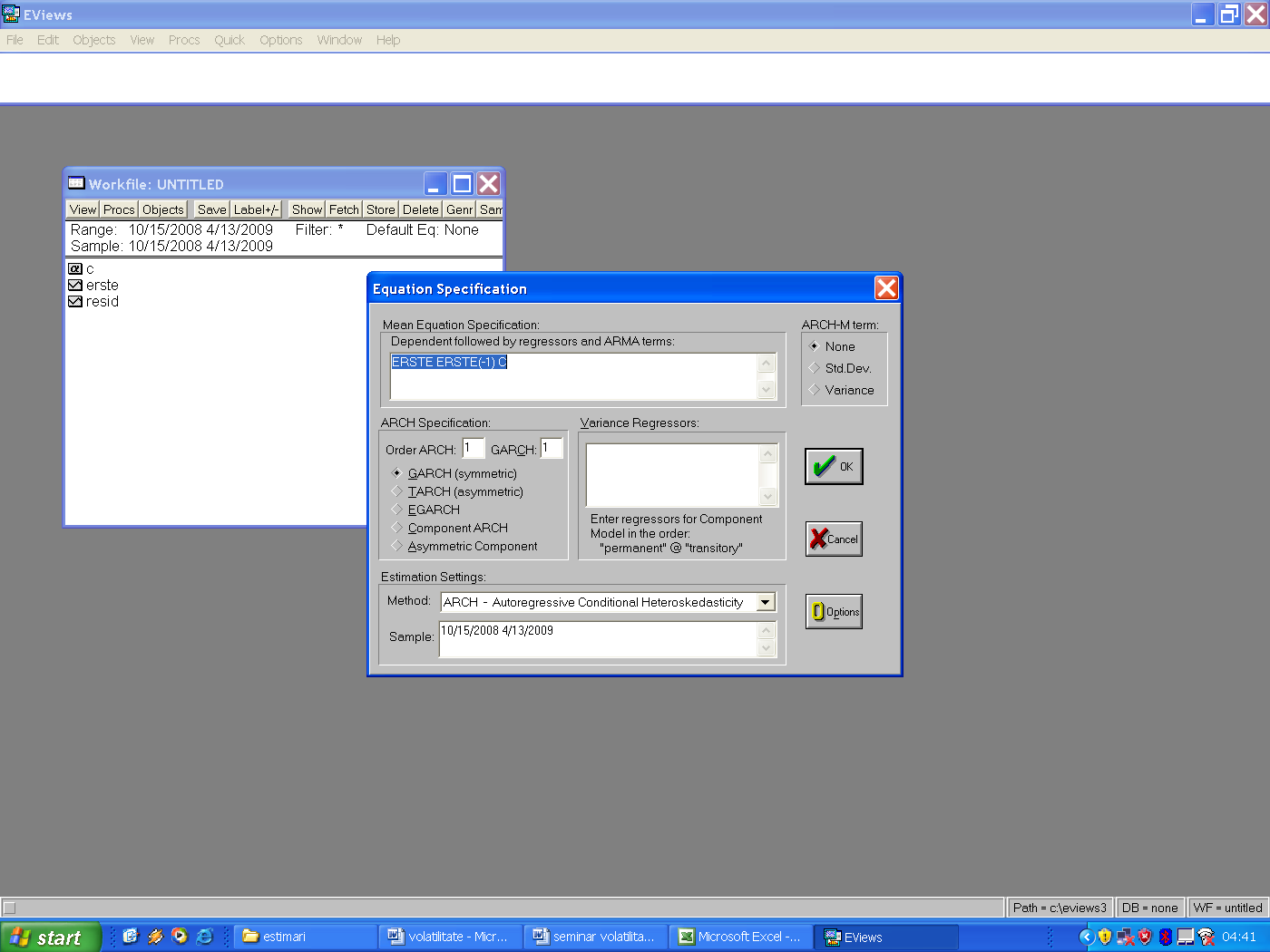The width and height of the screenshot is (1270, 952).
Task: Click yellow security shield tray icon
Action: coord(1105,937)
